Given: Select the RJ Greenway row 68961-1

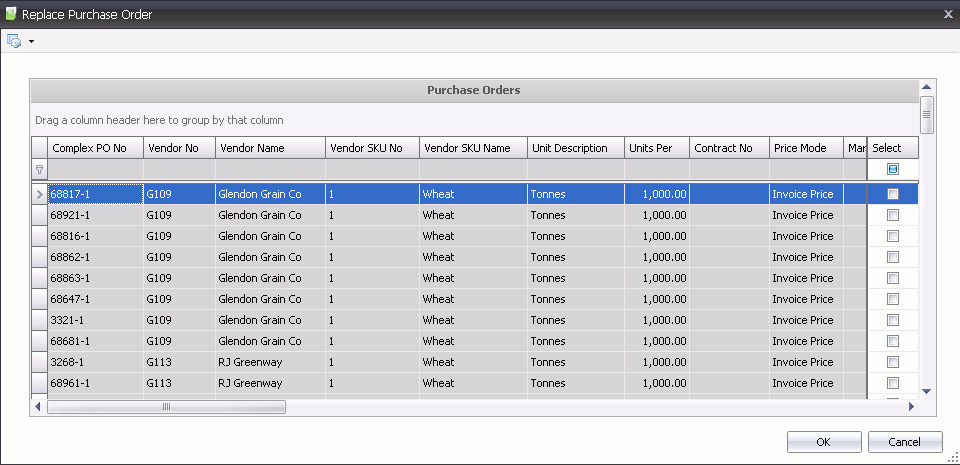Looking at the screenshot, I should click(250, 383).
